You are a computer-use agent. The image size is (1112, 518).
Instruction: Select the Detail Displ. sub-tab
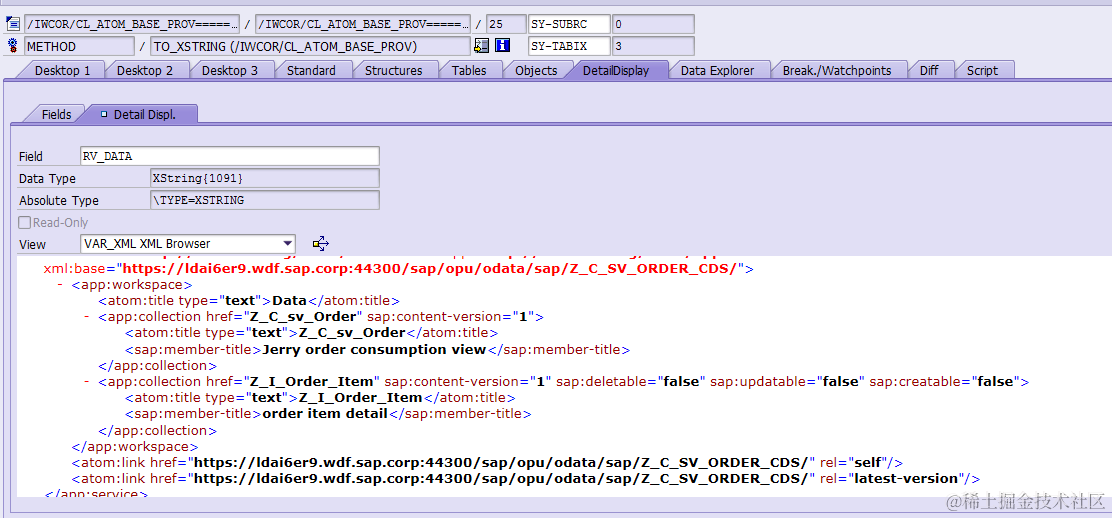[x=139, y=114]
